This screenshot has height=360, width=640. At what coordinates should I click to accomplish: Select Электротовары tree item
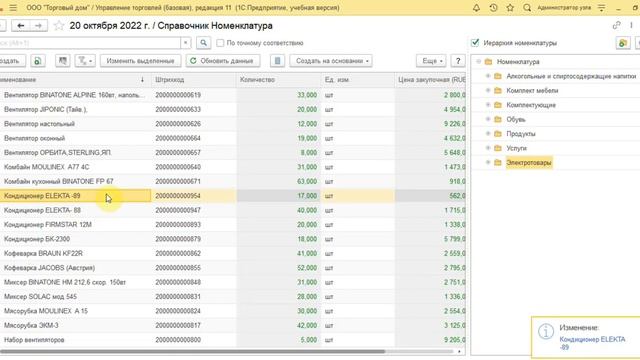pyautogui.click(x=529, y=162)
